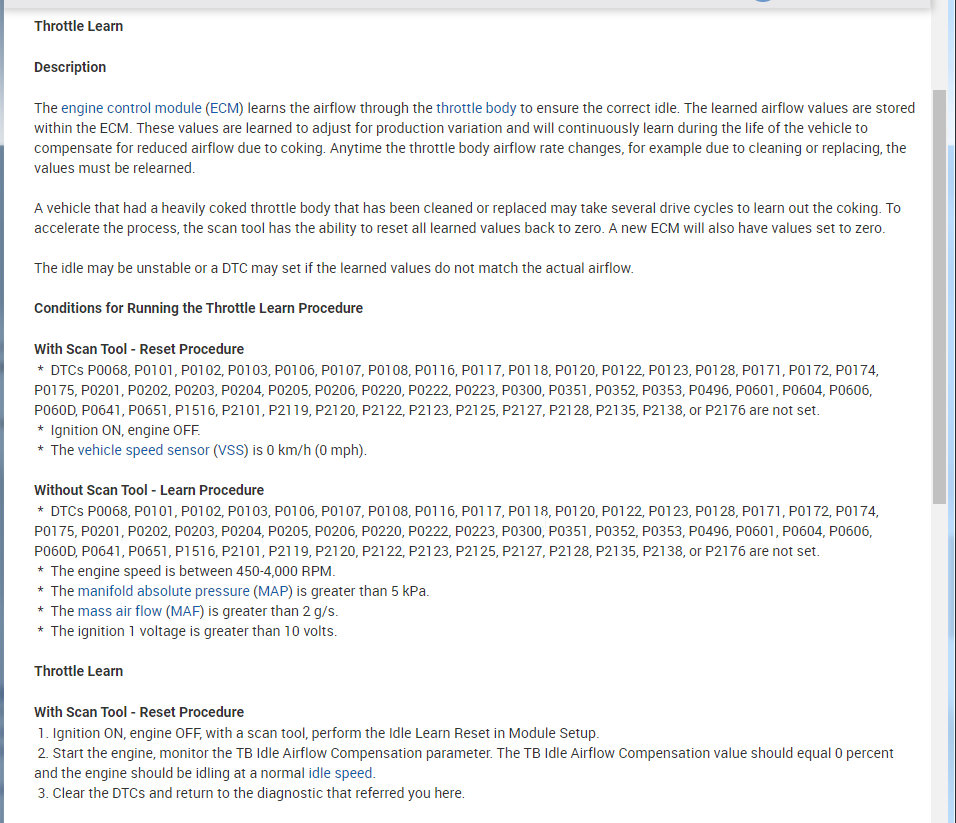Follow the 'mass air flow' hyperlink
956x823 pixels.
119,611
